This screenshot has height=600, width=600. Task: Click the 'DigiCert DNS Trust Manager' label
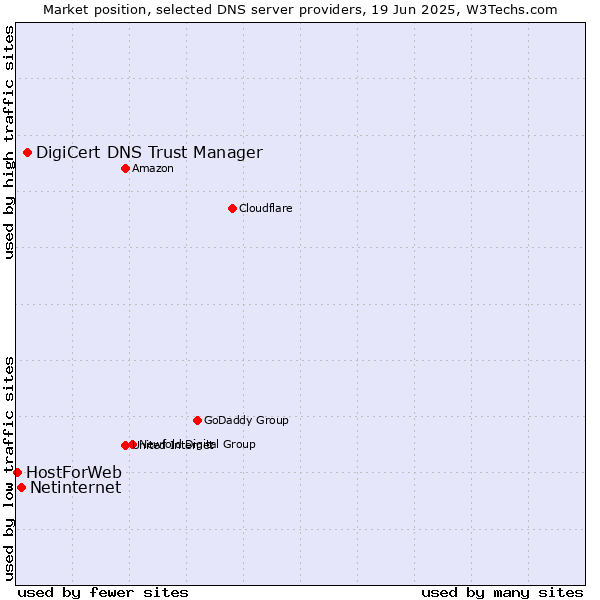149,153
